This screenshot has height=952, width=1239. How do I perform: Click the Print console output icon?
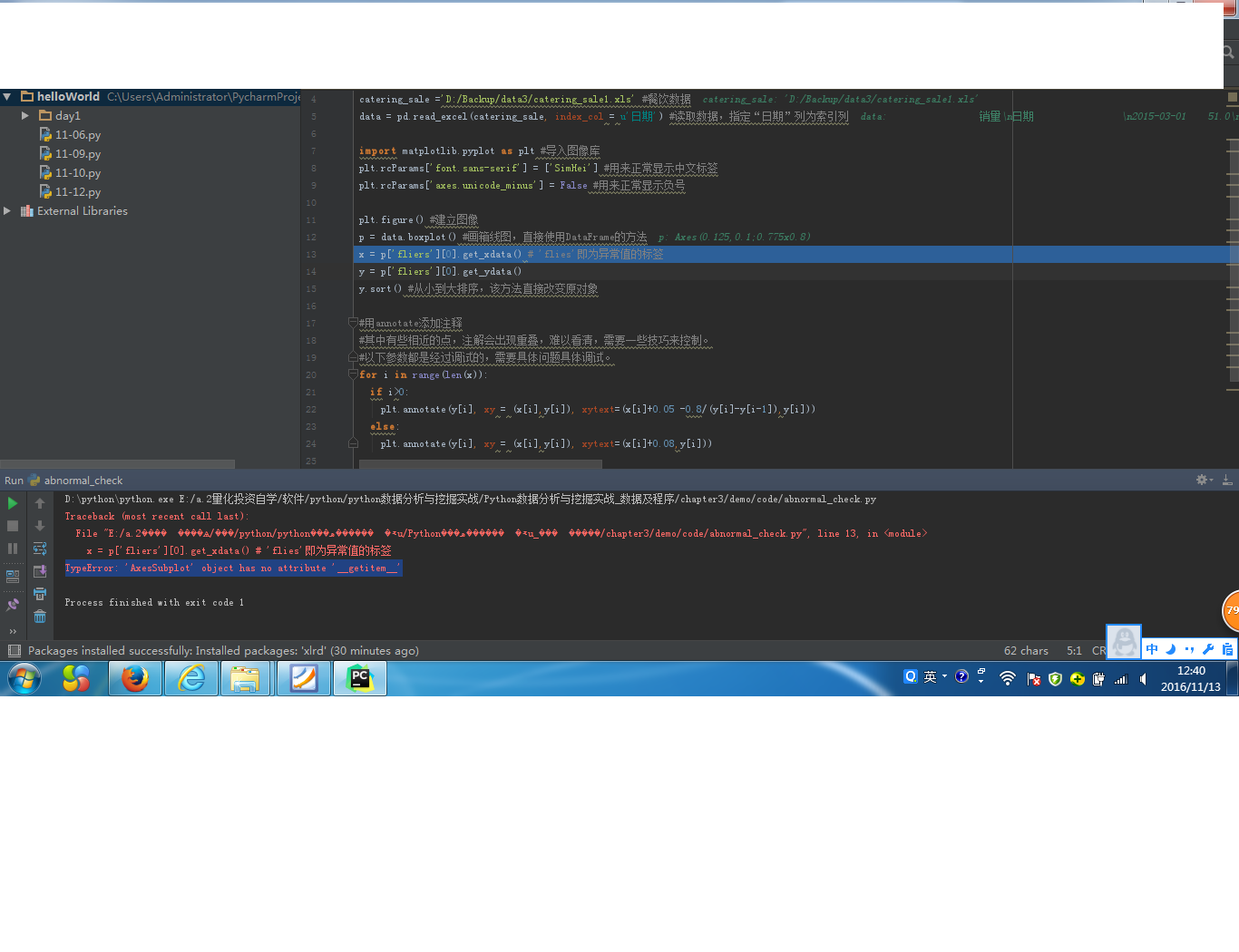[40, 594]
